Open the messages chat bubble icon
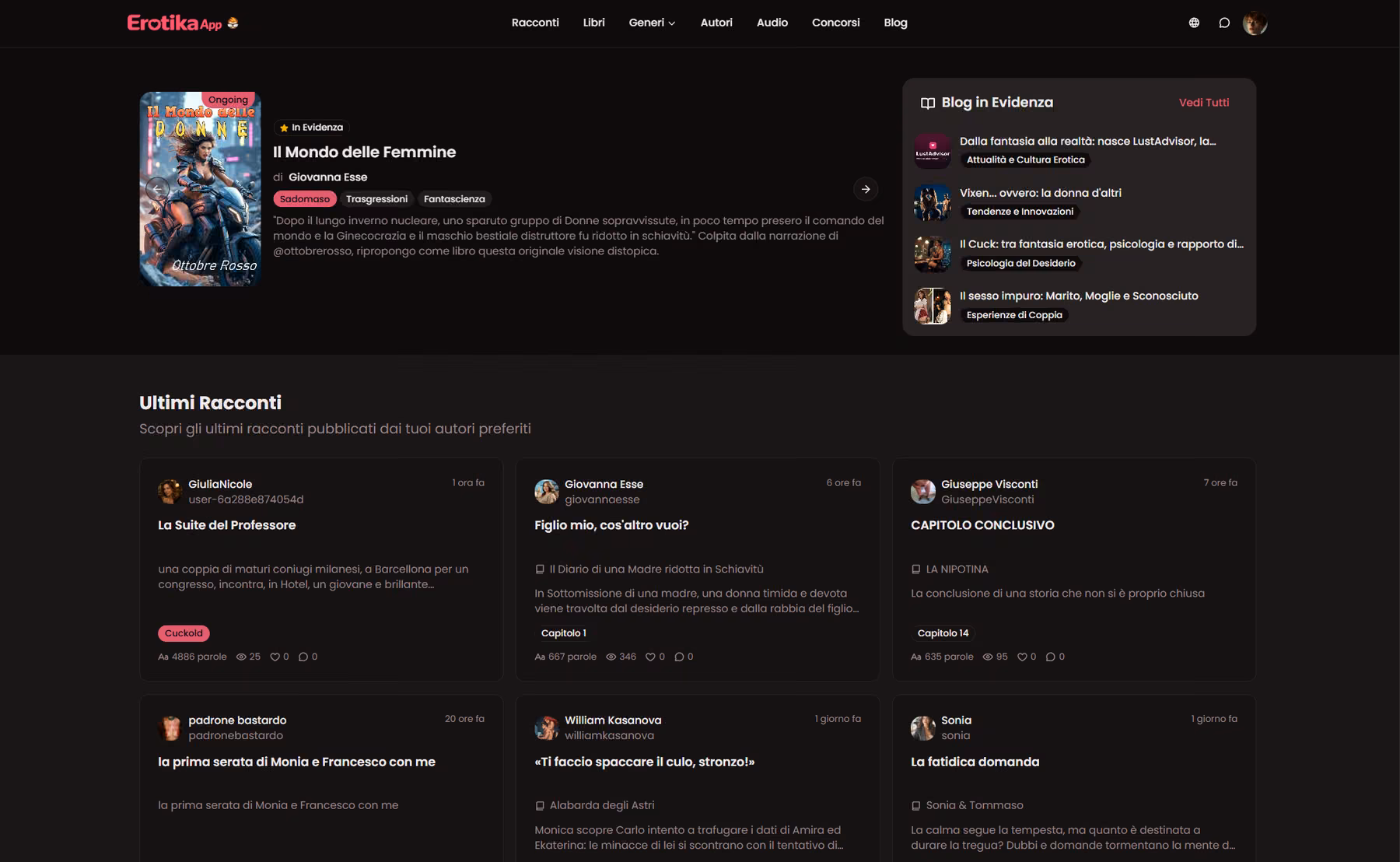The width and height of the screenshot is (1400, 862). pyautogui.click(x=1224, y=23)
